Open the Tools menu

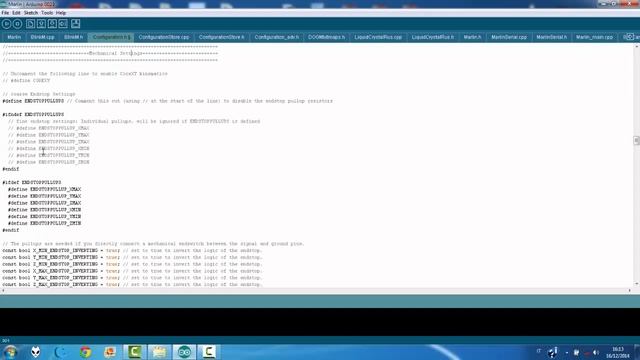pos(47,13)
